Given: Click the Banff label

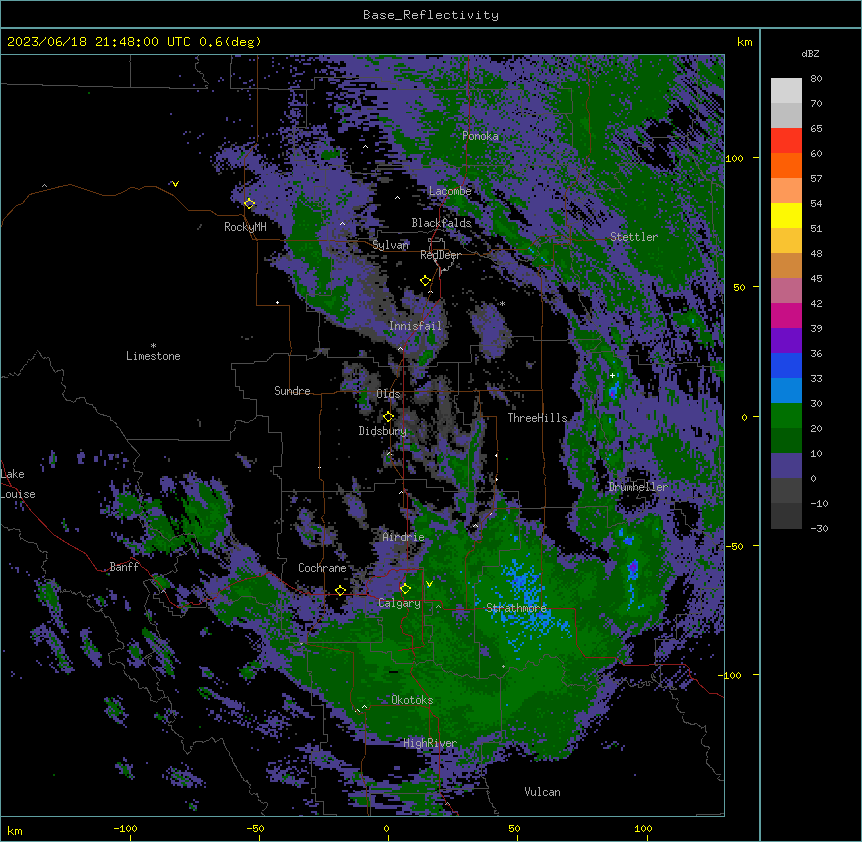Looking at the screenshot, I should tap(124, 567).
